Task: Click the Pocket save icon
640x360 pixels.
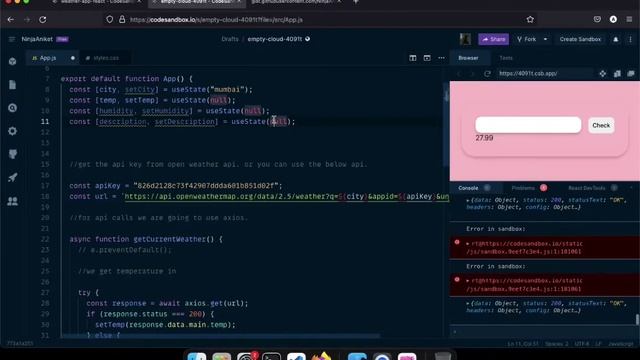Action: coord(597,19)
